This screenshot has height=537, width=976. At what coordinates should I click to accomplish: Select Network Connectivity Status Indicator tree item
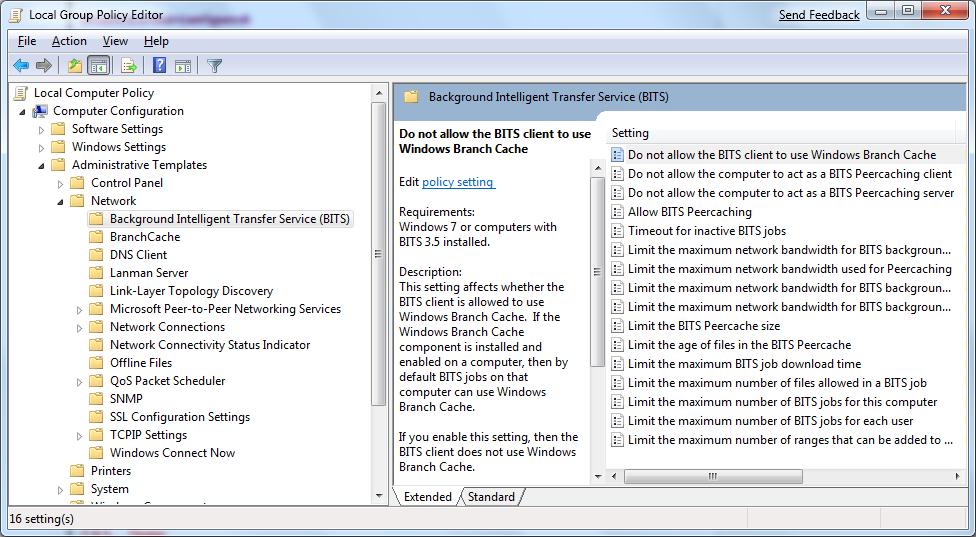tap(210, 345)
